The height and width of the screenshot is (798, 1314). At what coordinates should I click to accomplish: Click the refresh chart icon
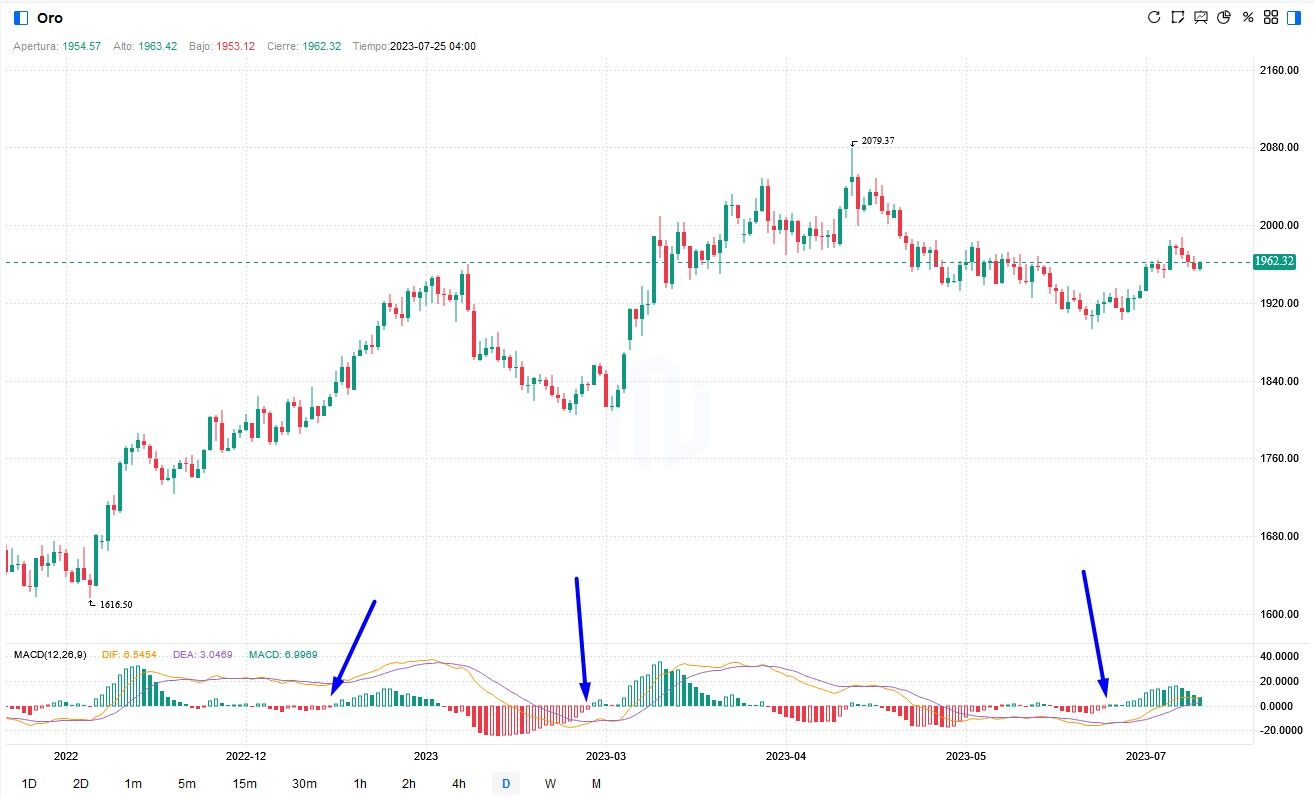(1153, 17)
